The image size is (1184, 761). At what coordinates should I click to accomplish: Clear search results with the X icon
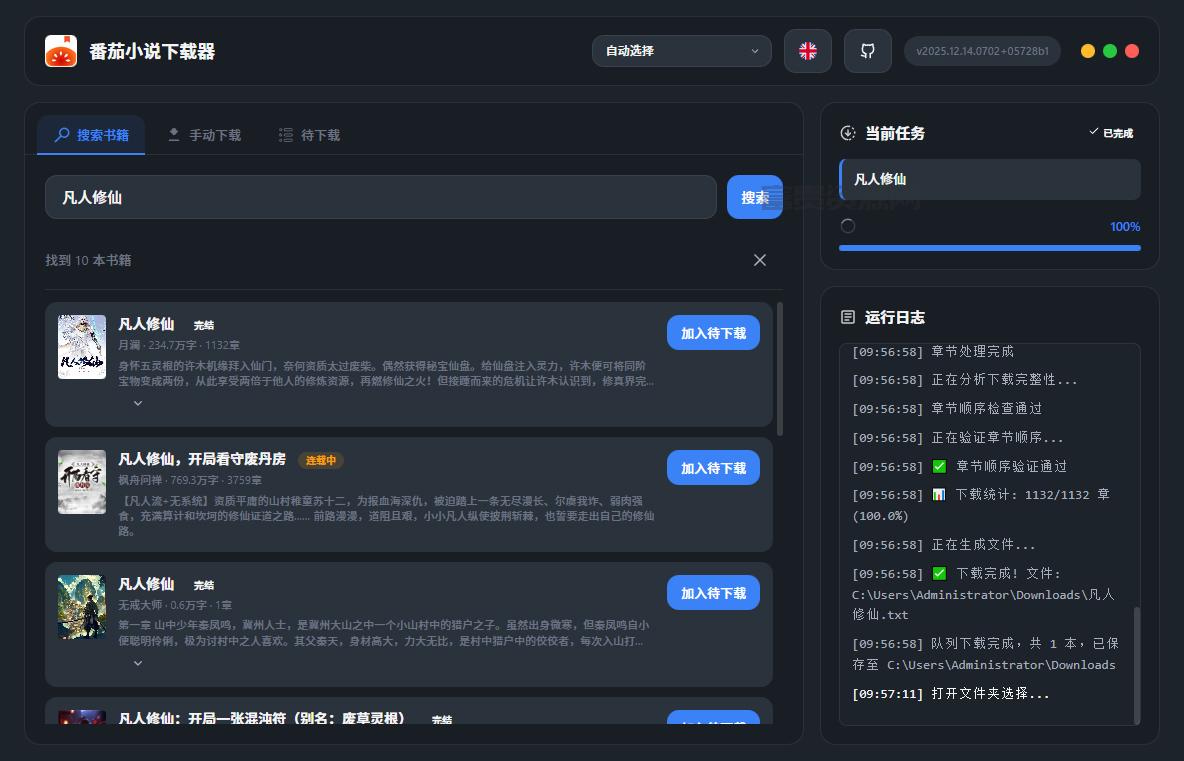[x=760, y=260]
